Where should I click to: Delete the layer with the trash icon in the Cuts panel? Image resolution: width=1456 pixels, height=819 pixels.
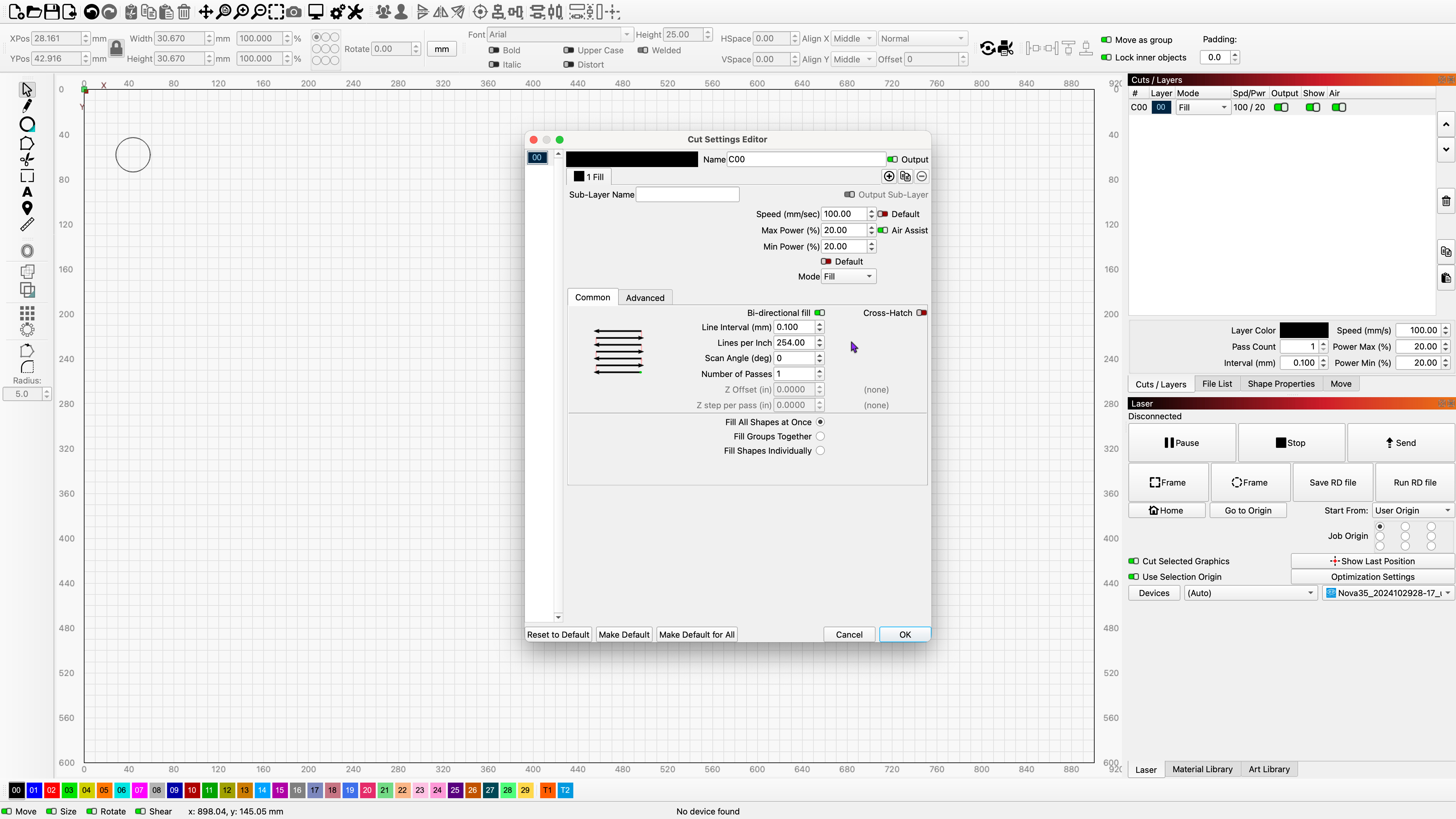[x=1446, y=201]
